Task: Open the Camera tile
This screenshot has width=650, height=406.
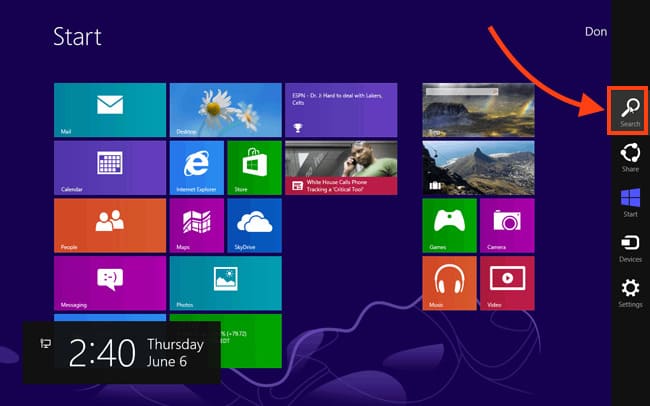Action: point(507,225)
